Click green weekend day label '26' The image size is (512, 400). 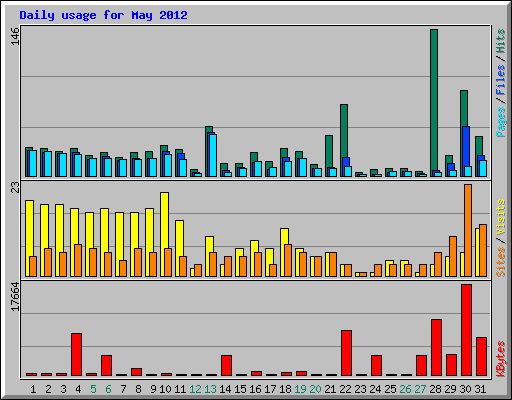(x=405, y=389)
